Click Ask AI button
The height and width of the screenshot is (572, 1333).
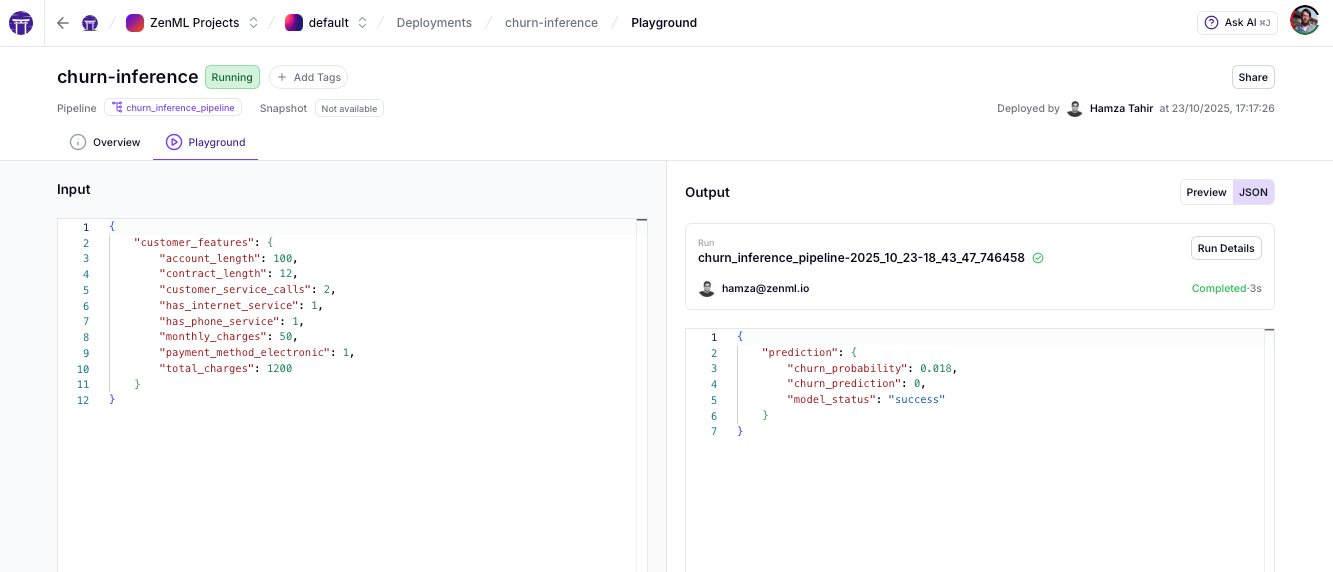click(x=1237, y=23)
